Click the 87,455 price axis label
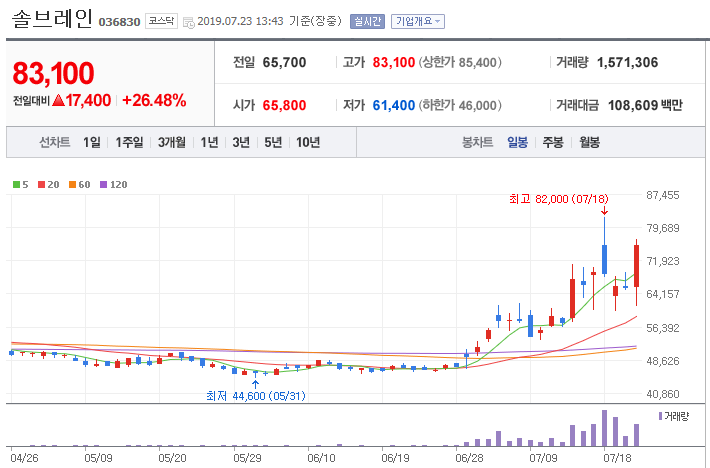Screen dimensions: 710x468 (x=663, y=195)
